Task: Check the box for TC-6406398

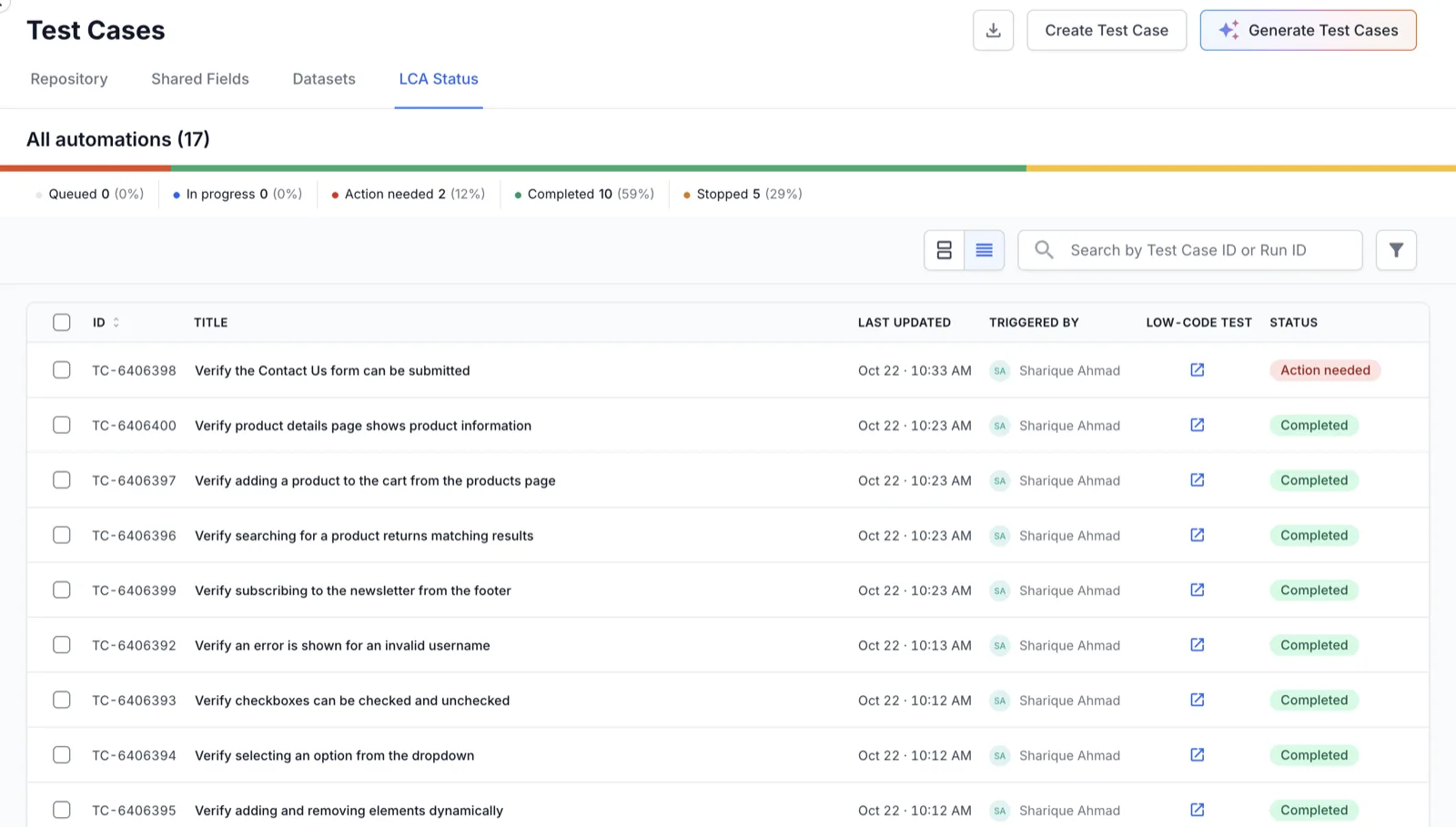Action: pos(61,370)
